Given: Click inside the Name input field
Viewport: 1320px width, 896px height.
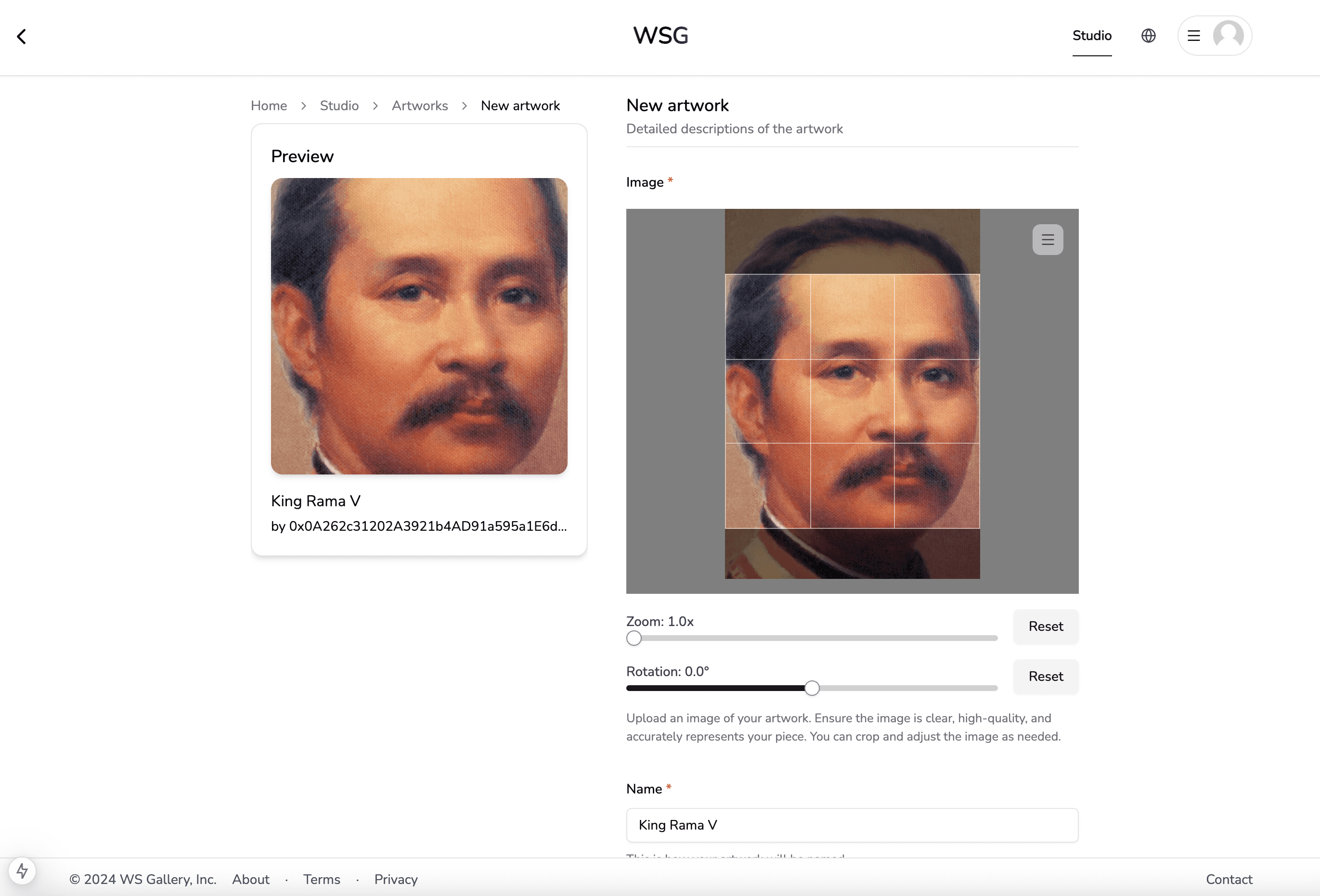Looking at the screenshot, I should click(x=852, y=825).
